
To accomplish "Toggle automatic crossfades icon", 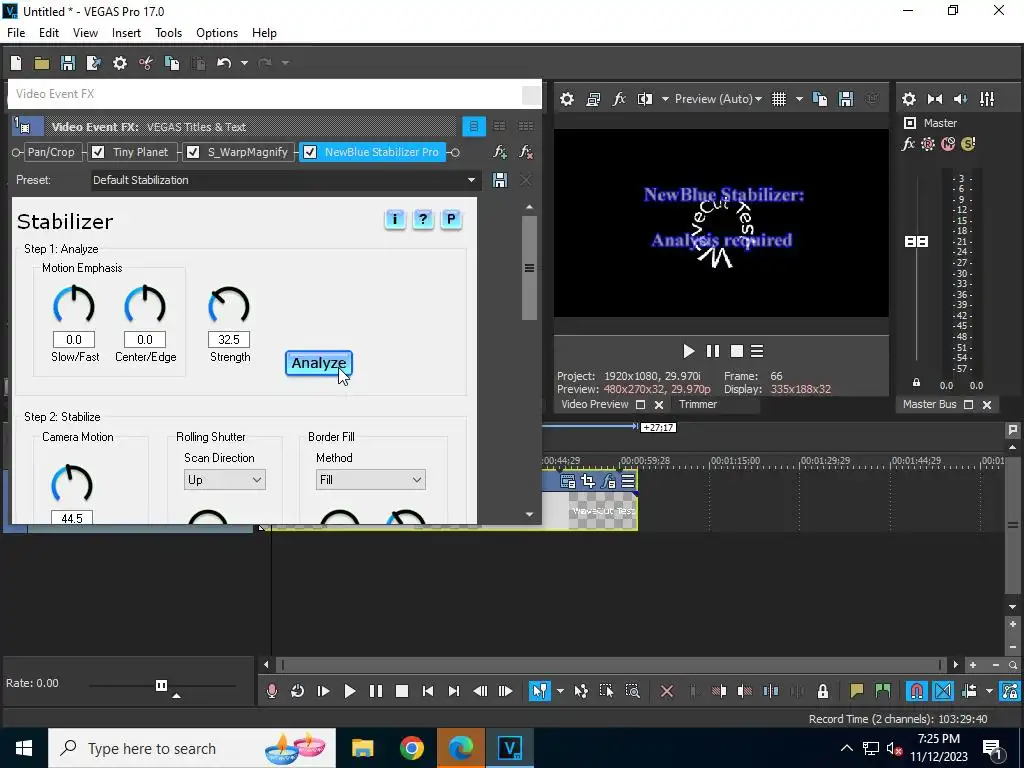I will pyautogui.click(x=943, y=691).
